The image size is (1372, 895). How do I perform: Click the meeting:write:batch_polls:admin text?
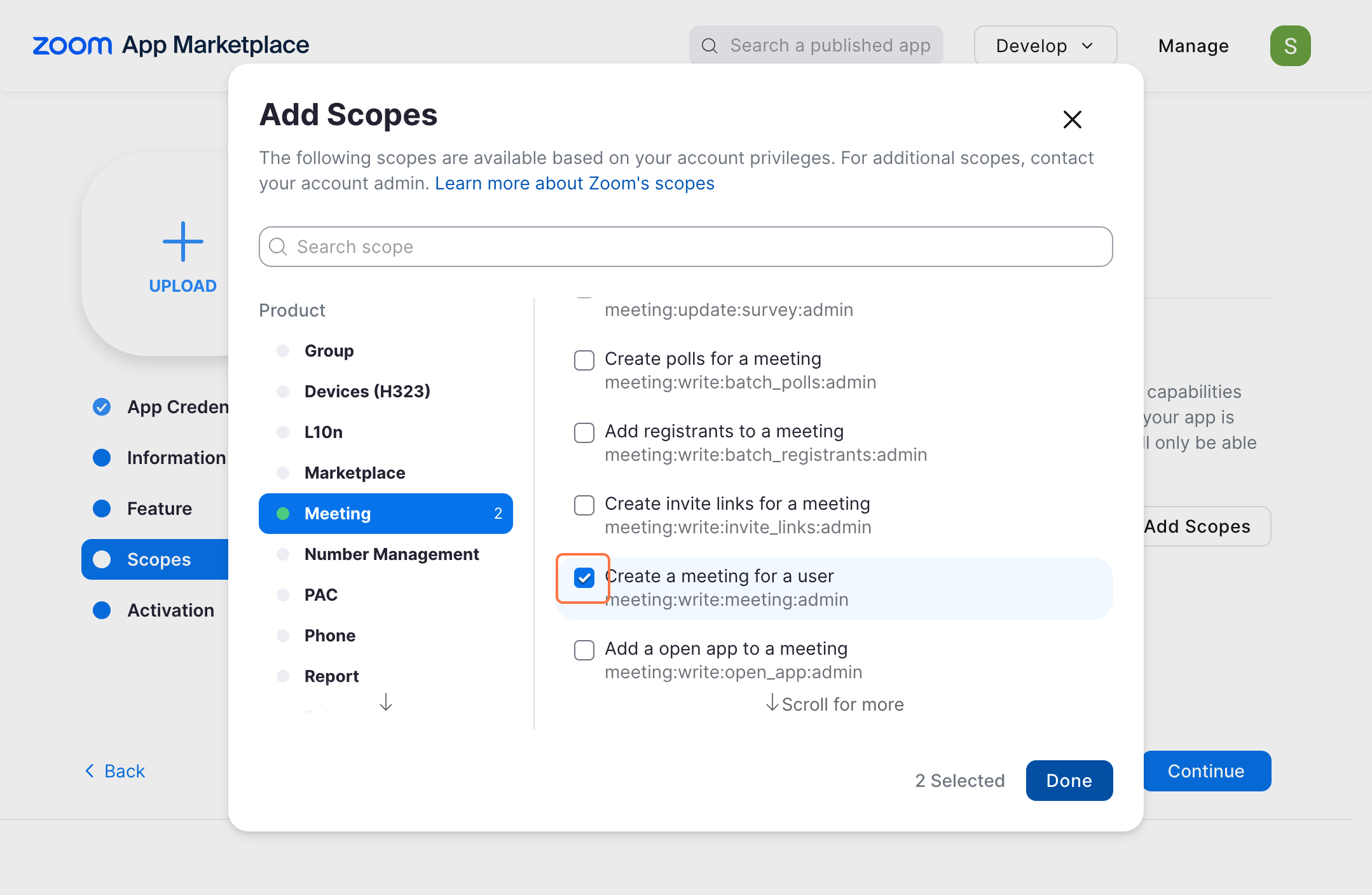click(x=741, y=382)
